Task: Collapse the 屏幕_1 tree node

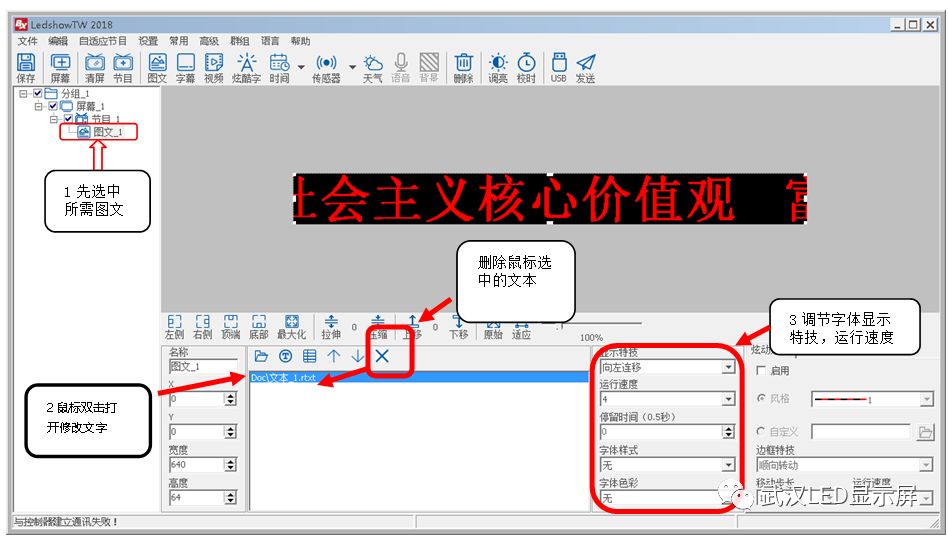Action: tap(38, 106)
